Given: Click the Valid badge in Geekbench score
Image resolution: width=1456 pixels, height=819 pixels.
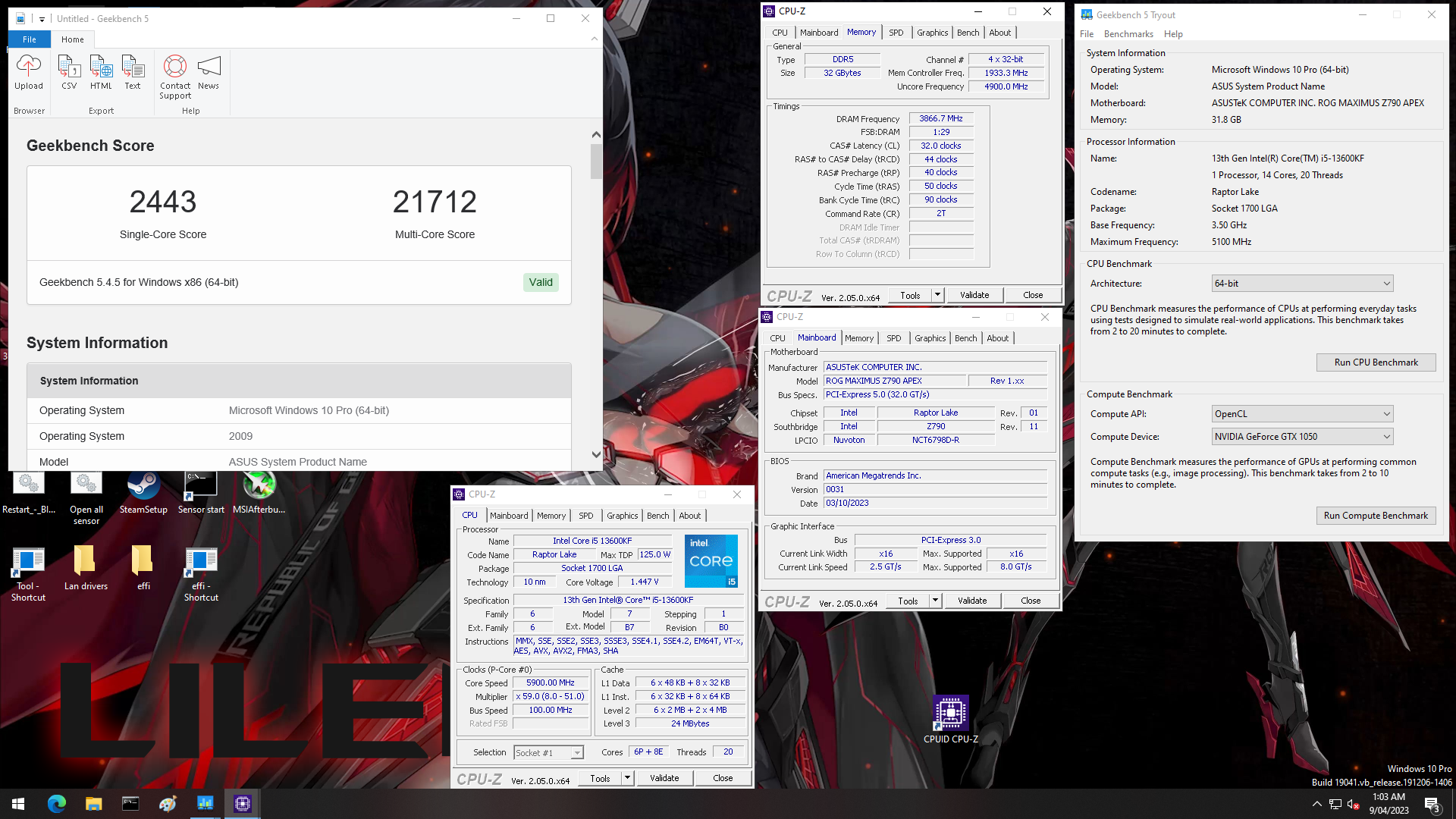Looking at the screenshot, I should tap(541, 282).
